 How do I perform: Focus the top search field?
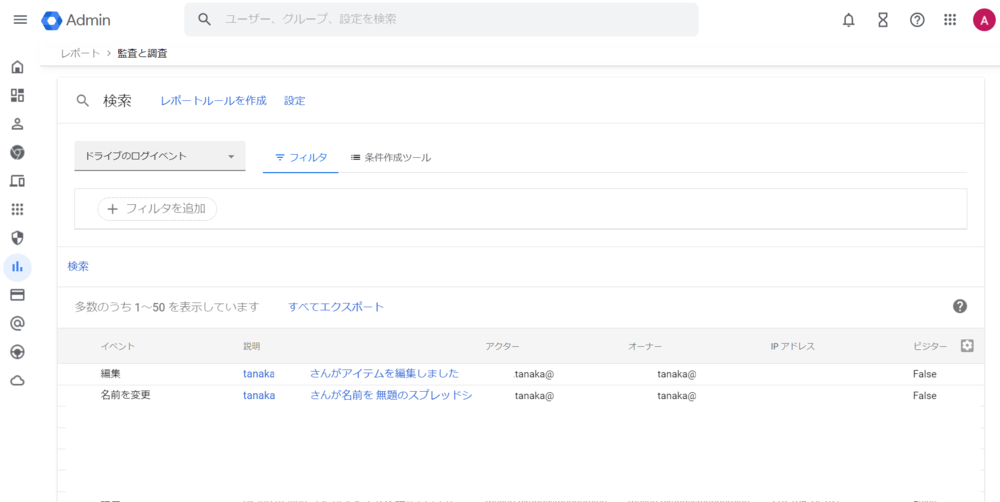(x=440, y=20)
